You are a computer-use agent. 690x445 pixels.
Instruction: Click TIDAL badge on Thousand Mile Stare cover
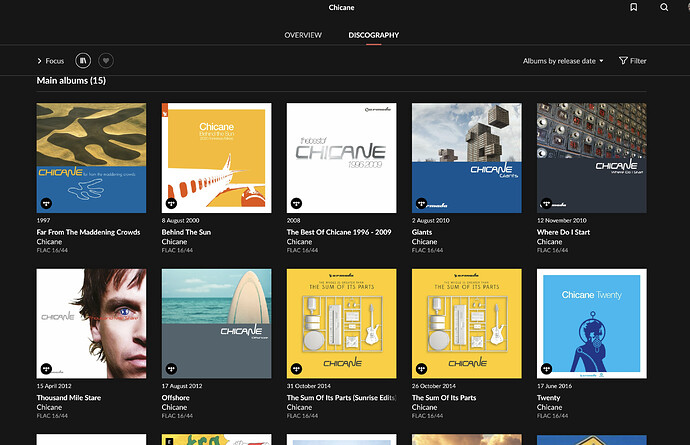click(46, 369)
